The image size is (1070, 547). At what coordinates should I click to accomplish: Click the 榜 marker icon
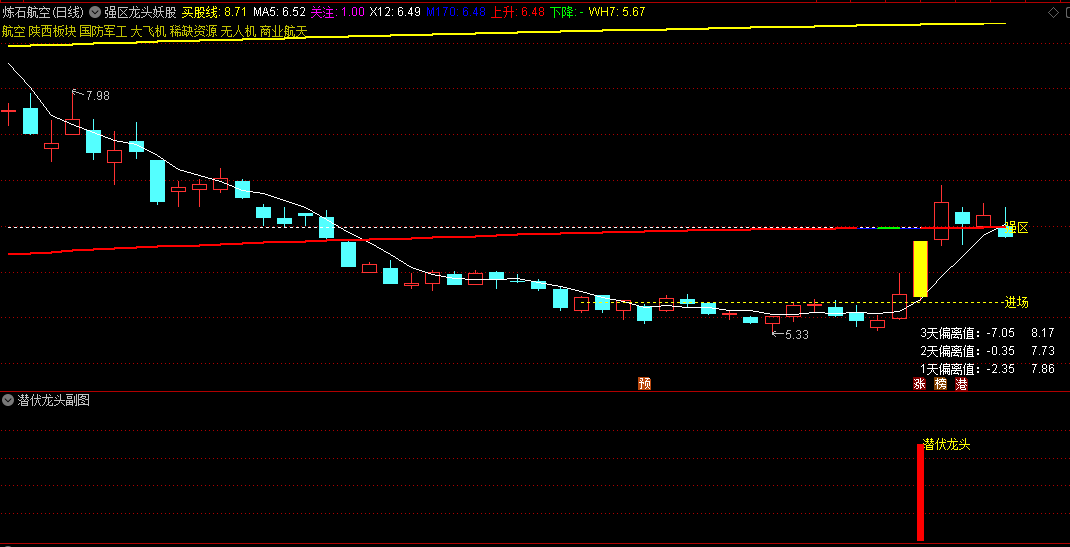[940, 384]
